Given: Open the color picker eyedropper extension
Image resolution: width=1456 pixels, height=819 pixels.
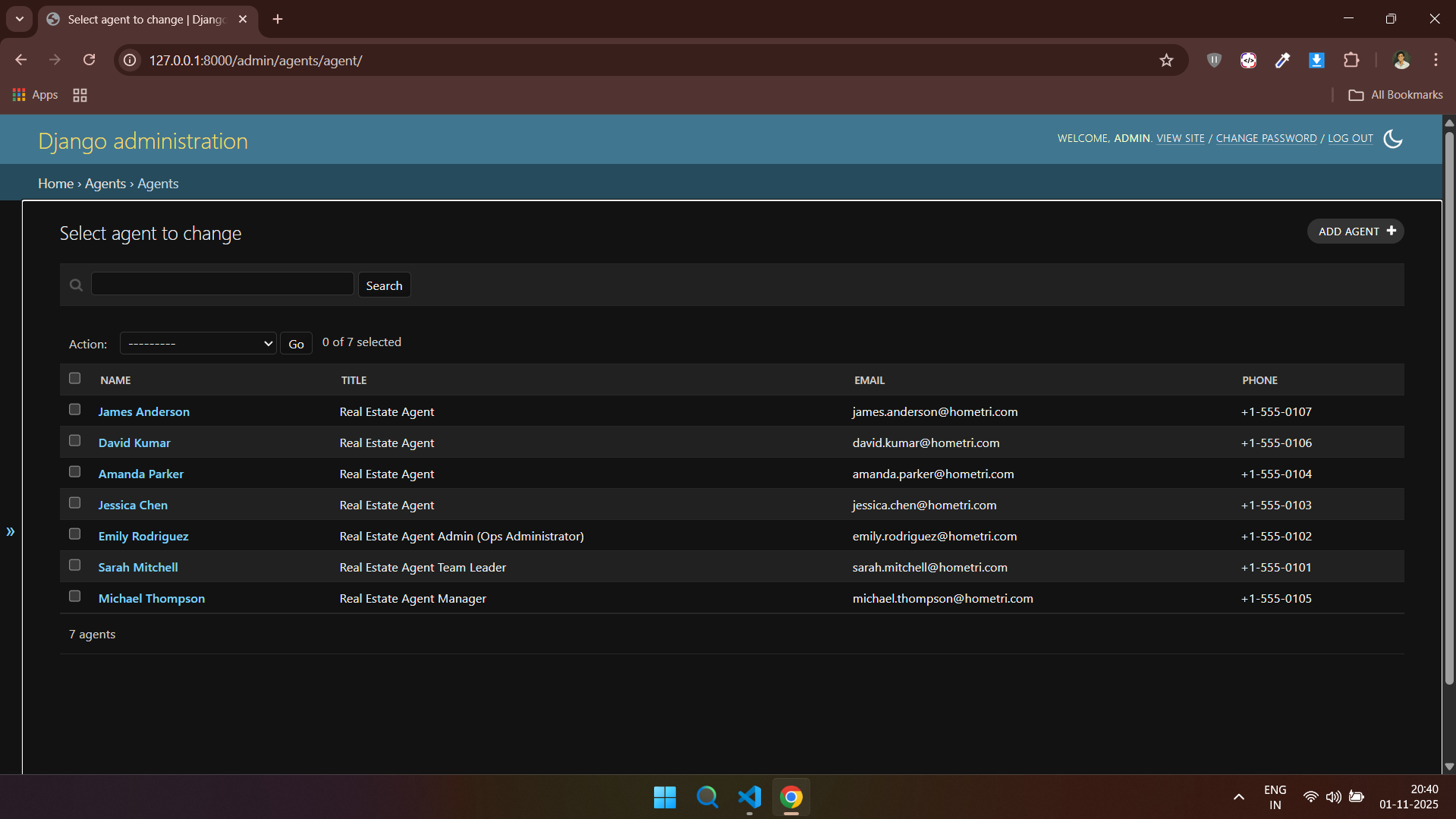Looking at the screenshot, I should pyautogui.click(x=1282, y=60).
